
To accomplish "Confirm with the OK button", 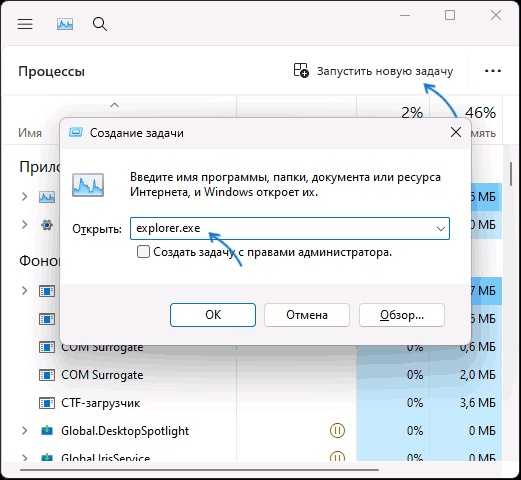I will pyautogui.click(x=213, y=315).
